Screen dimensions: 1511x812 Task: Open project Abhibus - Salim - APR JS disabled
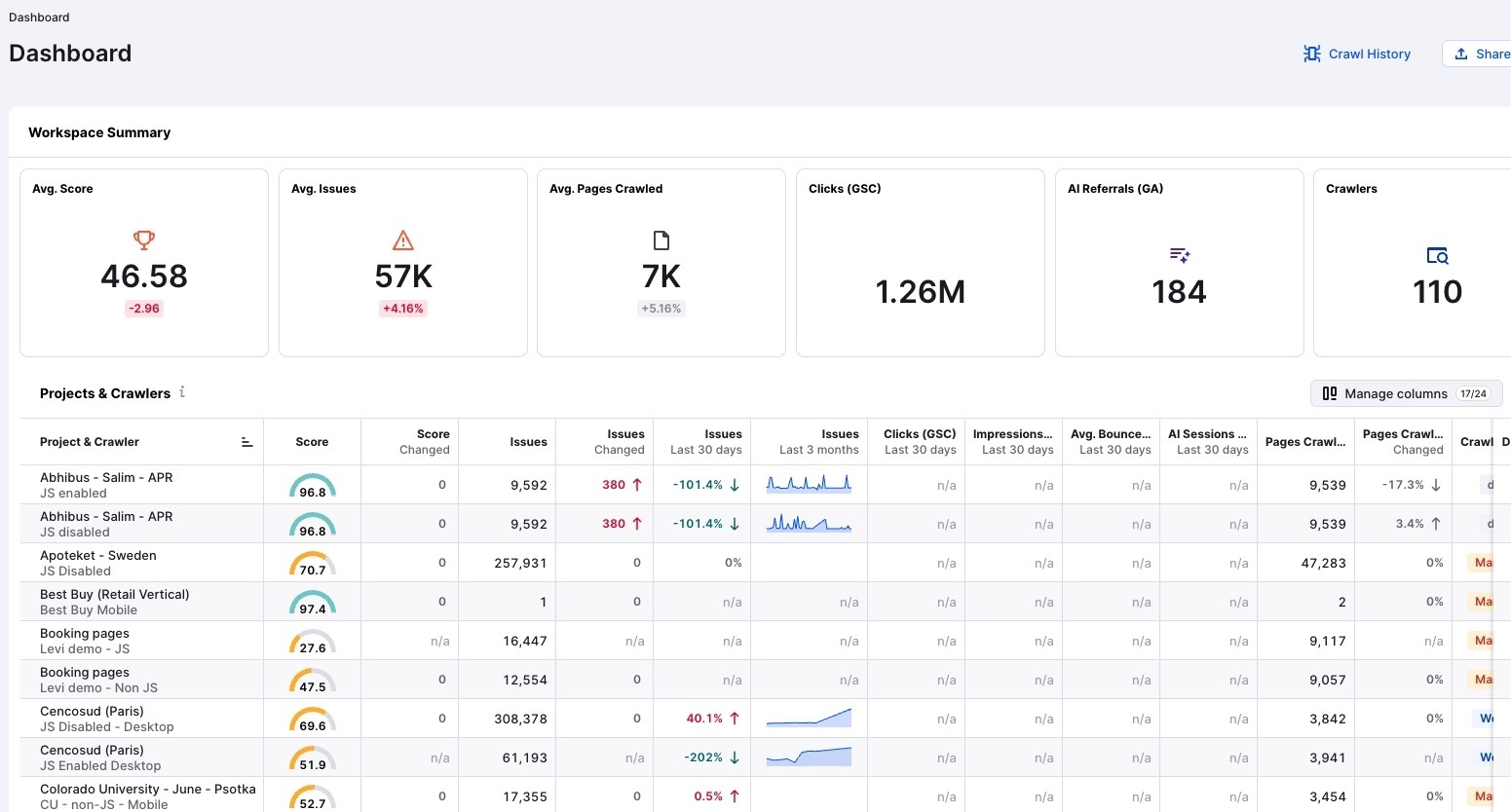pos(106,524)
